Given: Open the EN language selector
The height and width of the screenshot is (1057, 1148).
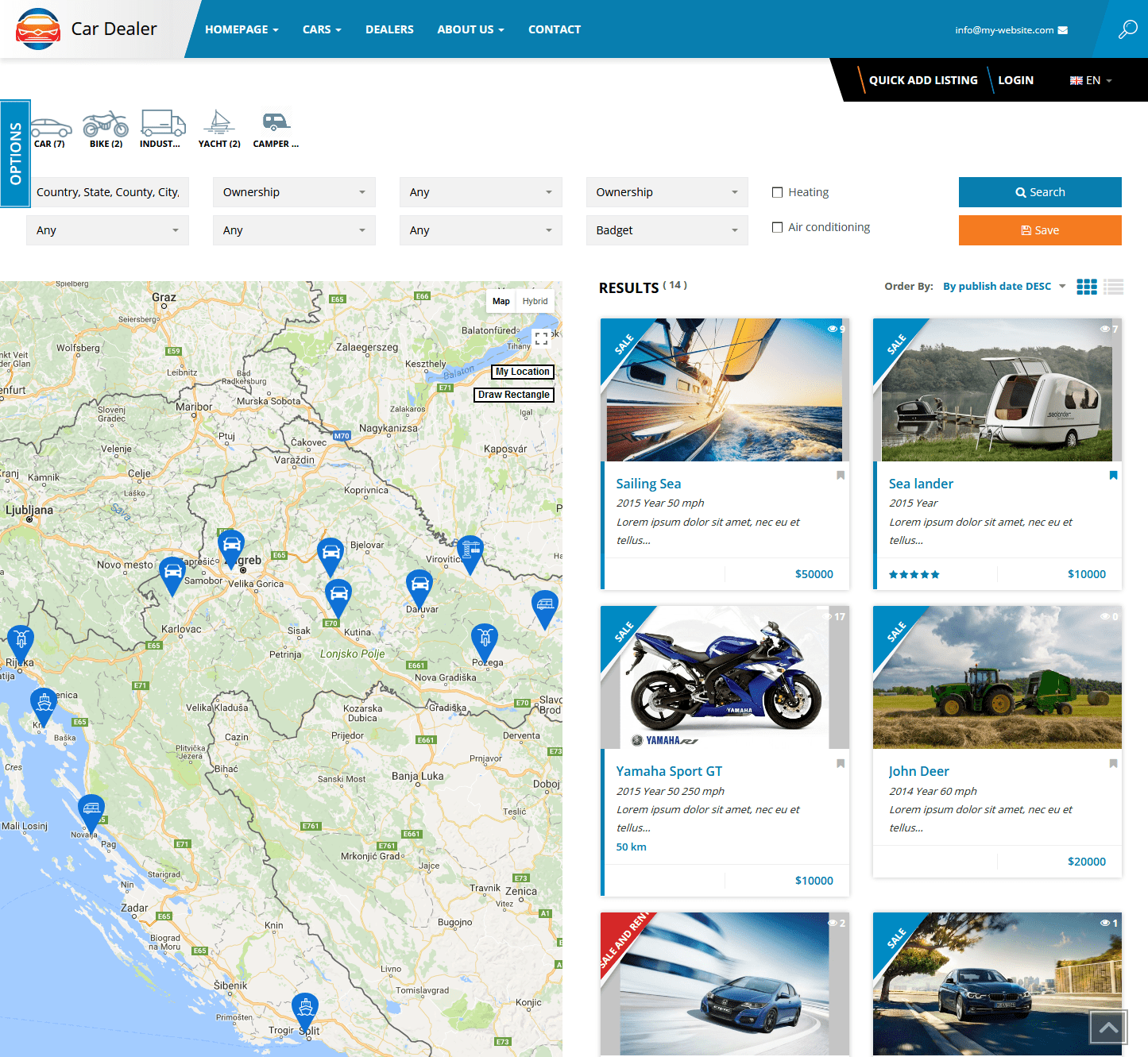Looking at the screenshot, I should click(1090, 79).
